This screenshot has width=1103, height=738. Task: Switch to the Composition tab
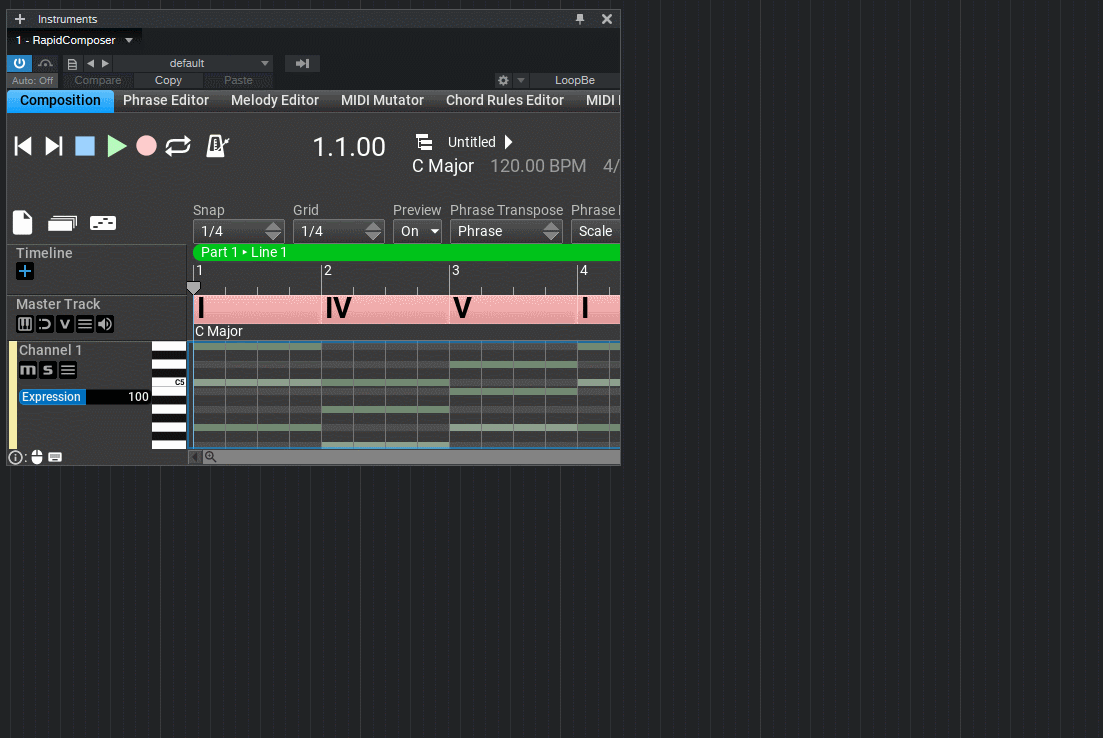pos(60,101)
